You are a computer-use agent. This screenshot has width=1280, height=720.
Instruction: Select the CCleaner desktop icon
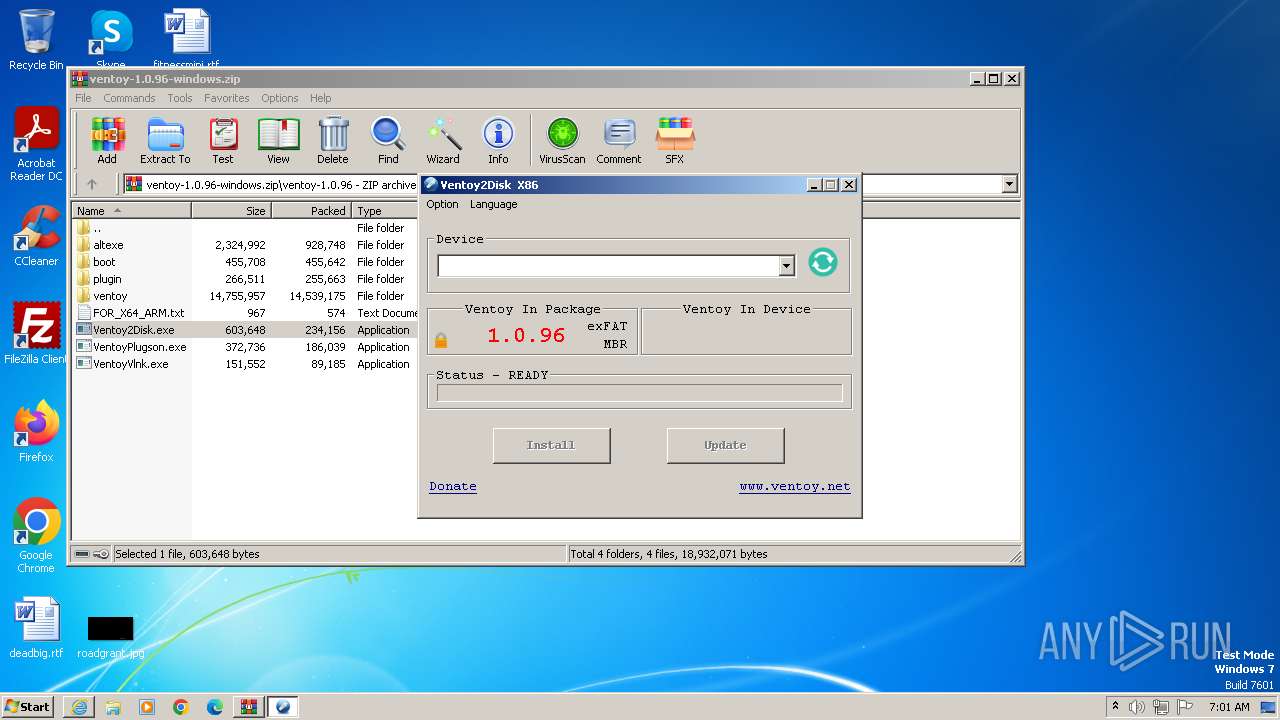[x=36, y=236]
